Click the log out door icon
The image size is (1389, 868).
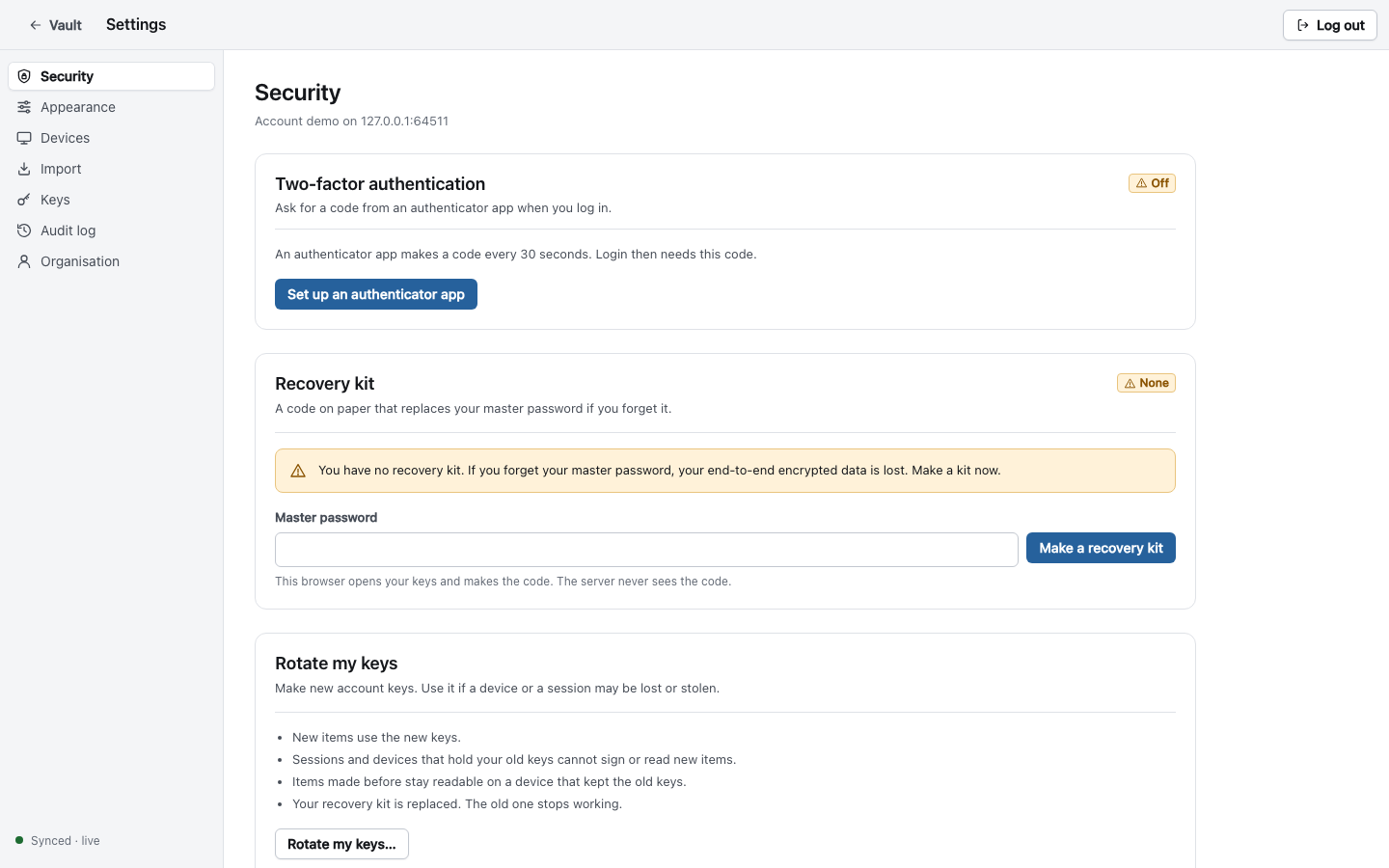1303,25
